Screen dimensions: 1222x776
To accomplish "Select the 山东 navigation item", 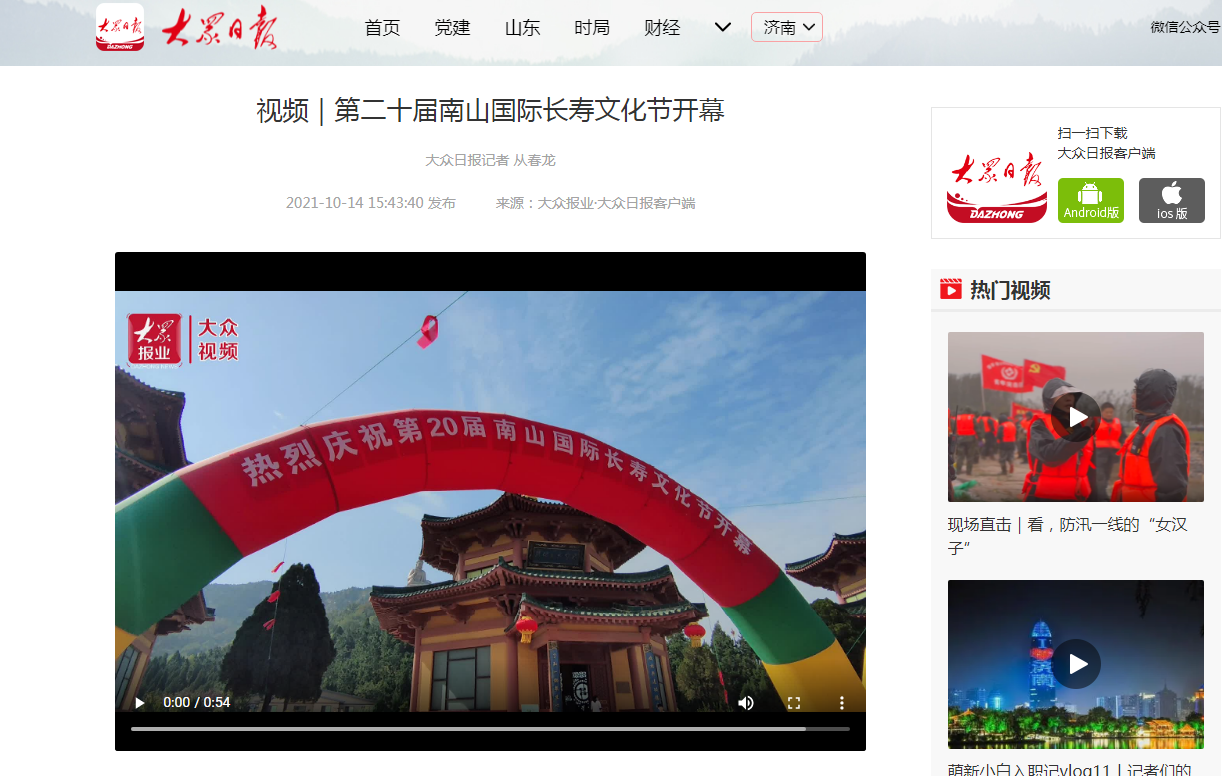I will click(522, 28).
